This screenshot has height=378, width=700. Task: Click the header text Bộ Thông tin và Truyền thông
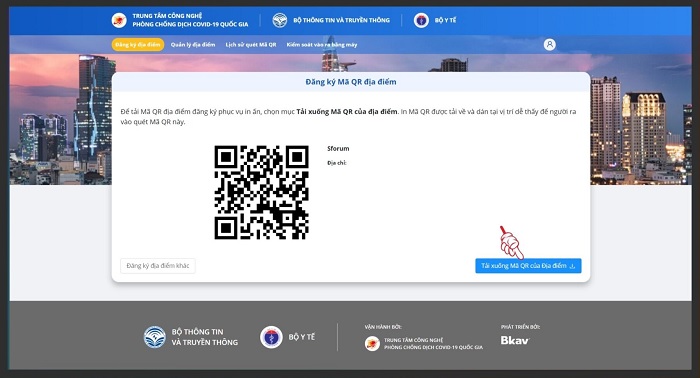(342, 20)
